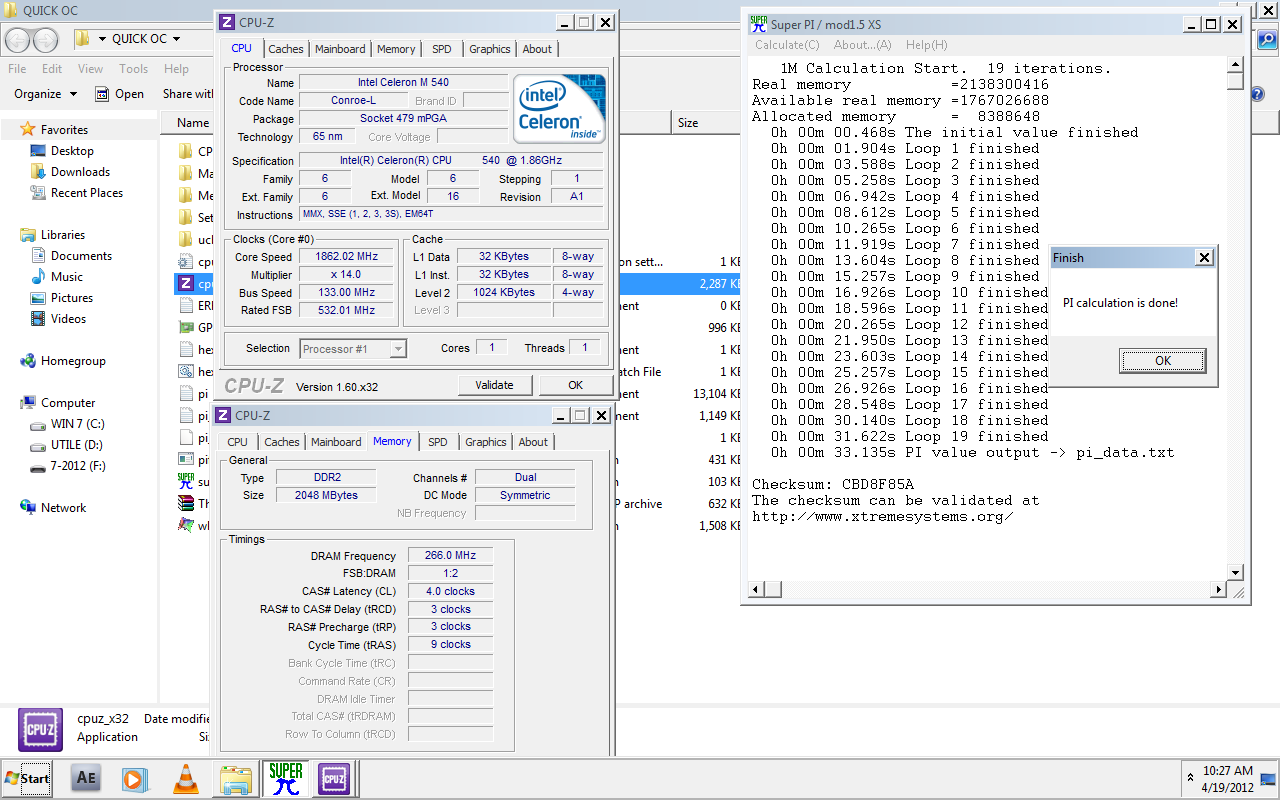Open Tools menu in Explorer
Image resolution: width=1280 pixels, height=800 pixels.
133,69
